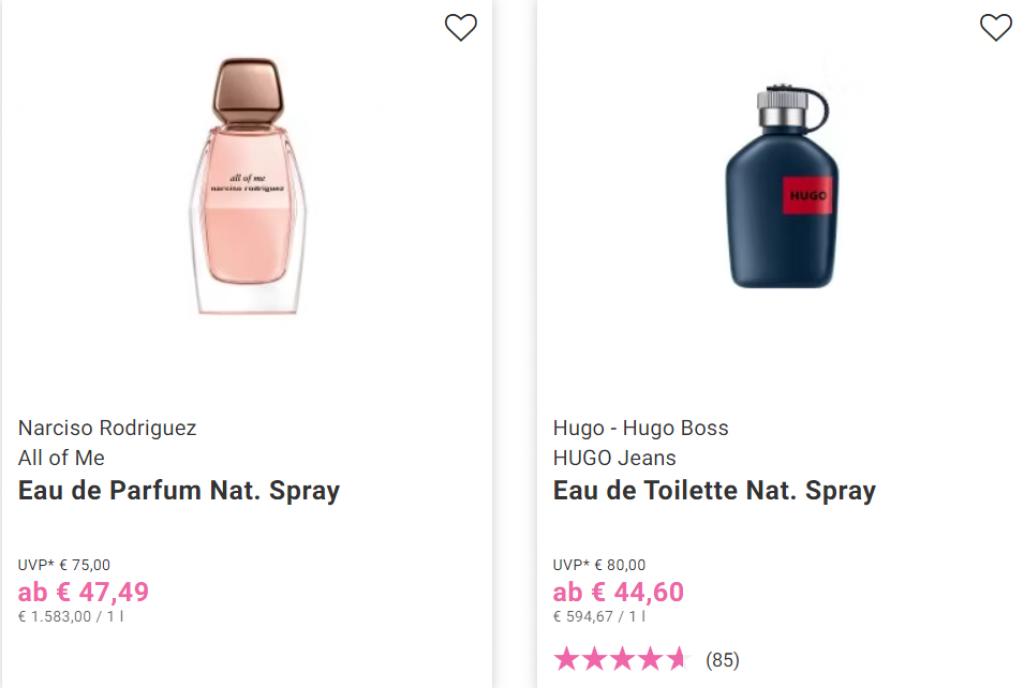Click the € 594,67 / 1 l base price

click(x=599, y=616)
